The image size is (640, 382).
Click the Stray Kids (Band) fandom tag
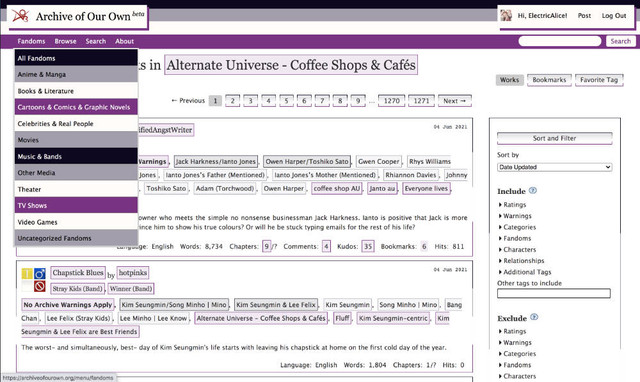[78, 289]
